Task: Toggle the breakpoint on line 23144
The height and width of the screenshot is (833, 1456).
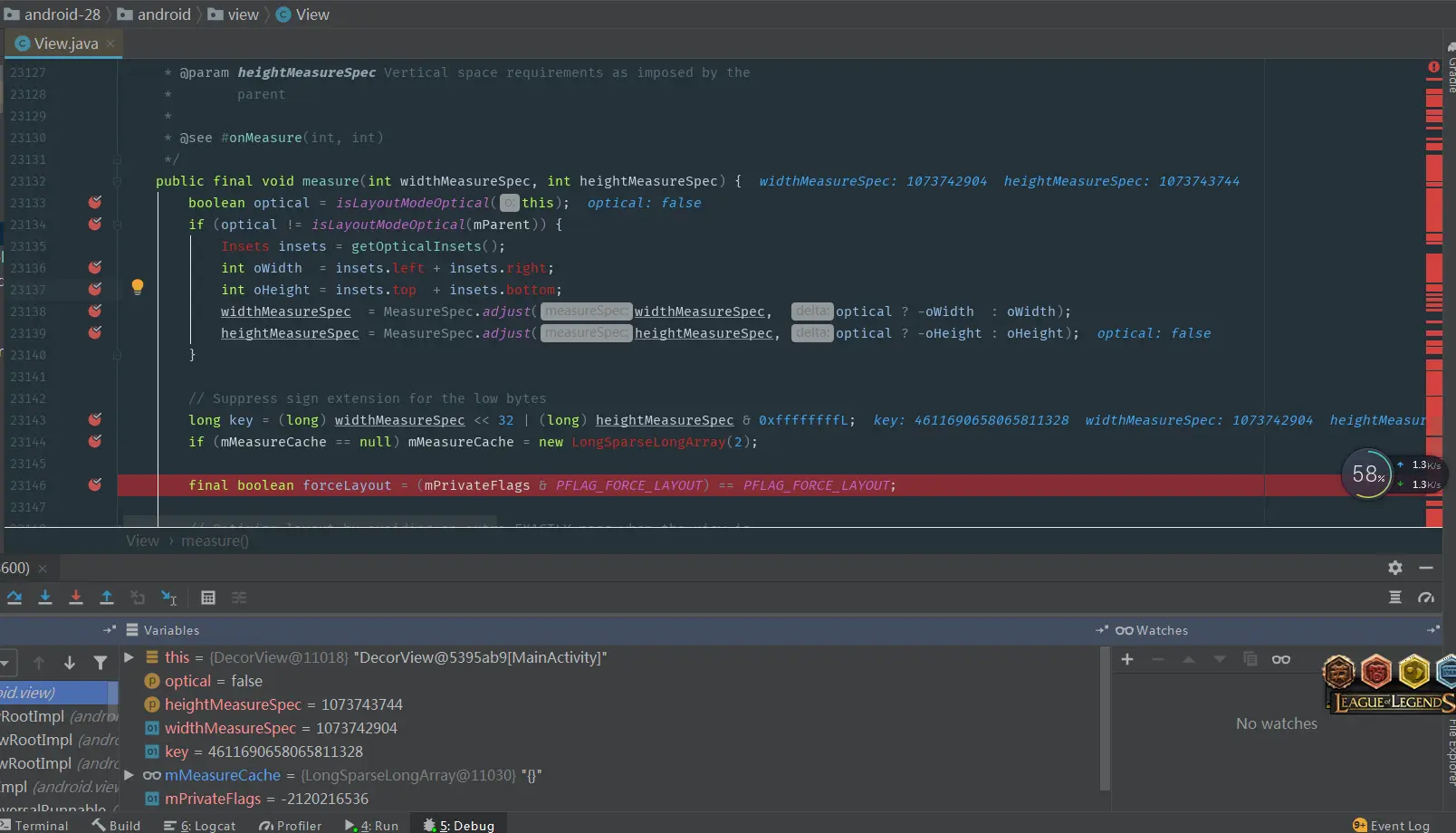Action: pos(94,441)
